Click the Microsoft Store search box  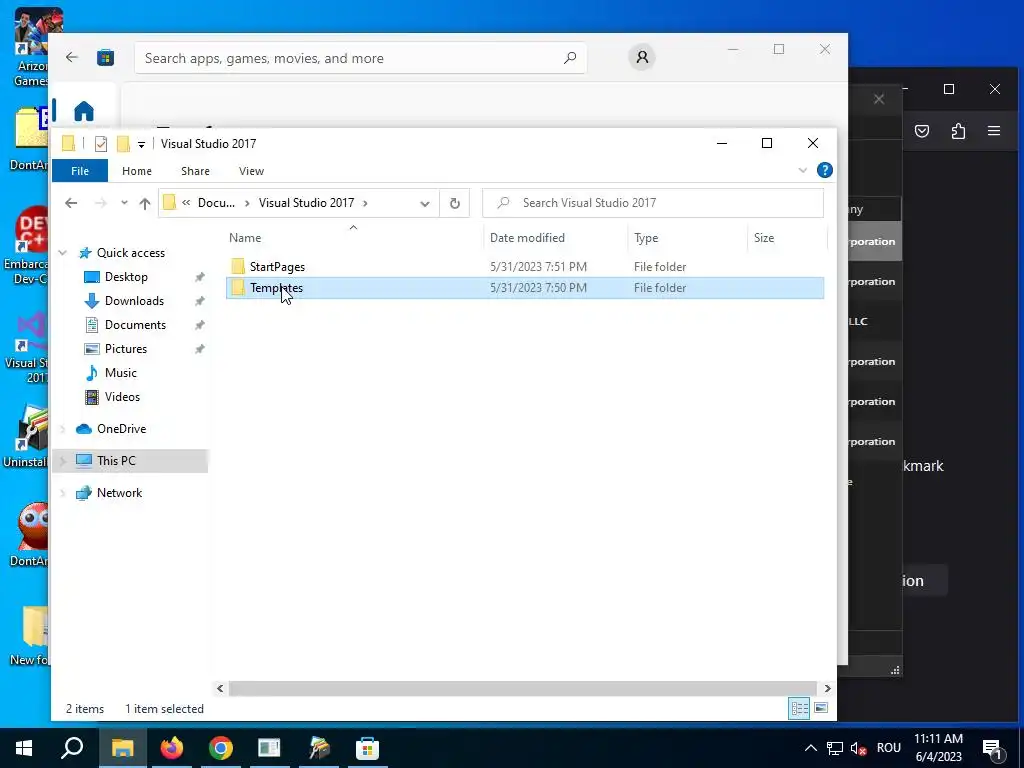[360, 58]
